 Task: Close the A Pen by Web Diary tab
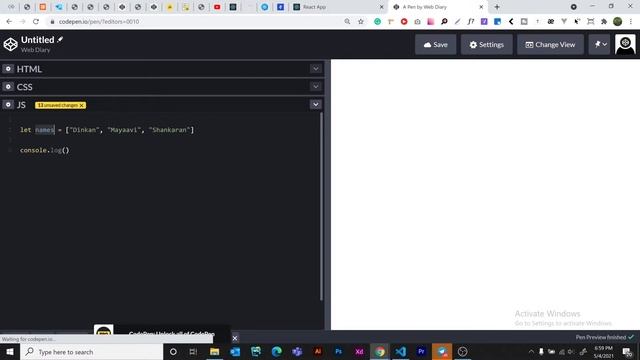(481, 7)
